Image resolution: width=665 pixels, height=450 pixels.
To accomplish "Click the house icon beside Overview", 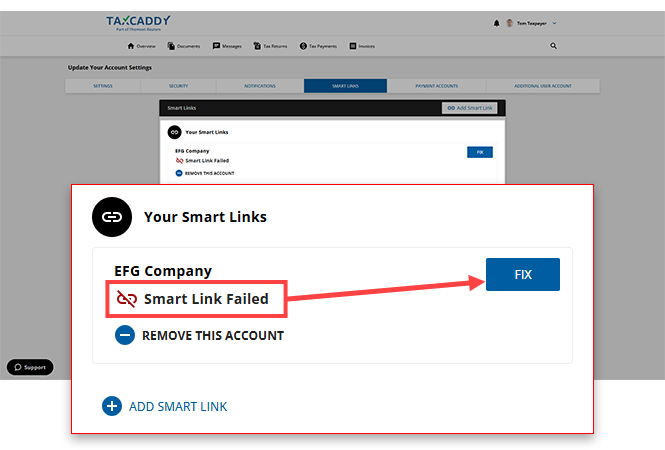I will (131, 46).
